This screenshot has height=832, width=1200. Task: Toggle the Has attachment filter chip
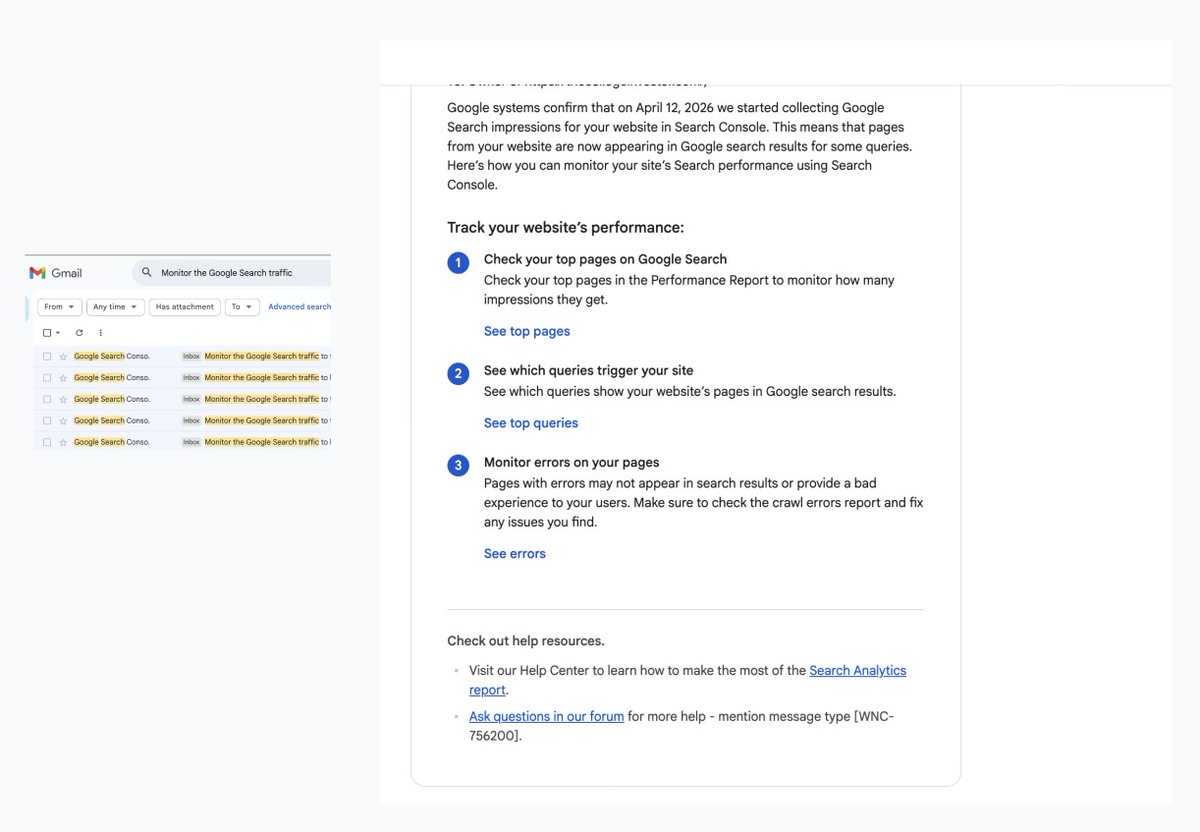point(185,307)
